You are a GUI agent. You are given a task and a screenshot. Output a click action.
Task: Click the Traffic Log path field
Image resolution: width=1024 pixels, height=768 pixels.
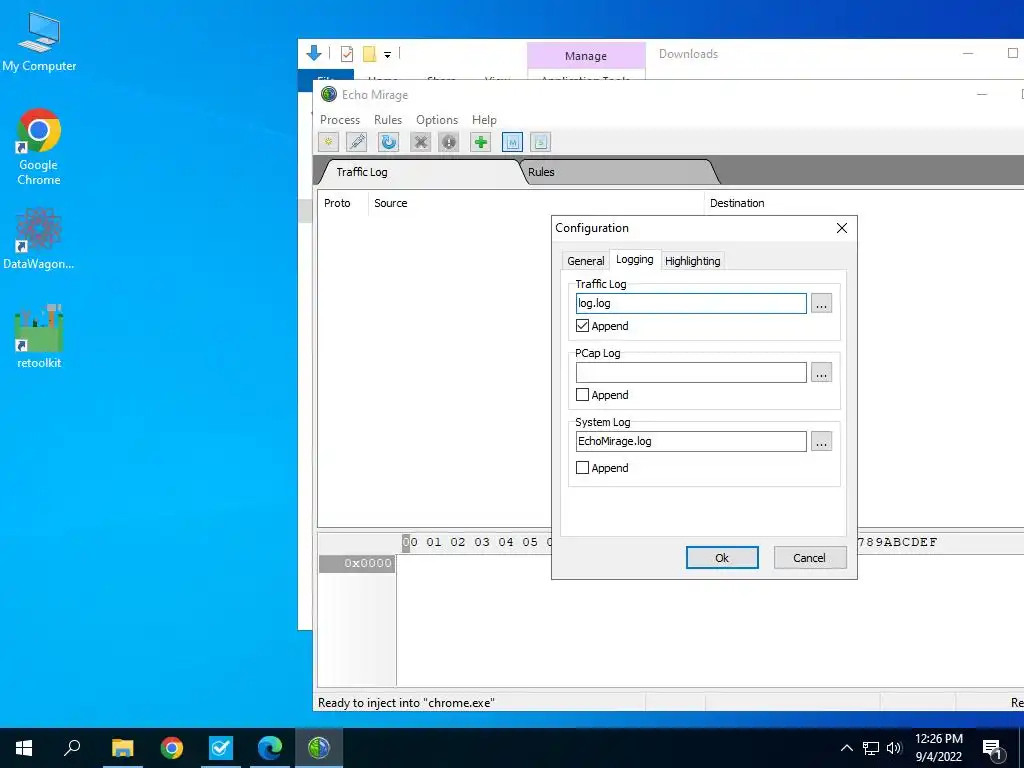click(691, 303)
